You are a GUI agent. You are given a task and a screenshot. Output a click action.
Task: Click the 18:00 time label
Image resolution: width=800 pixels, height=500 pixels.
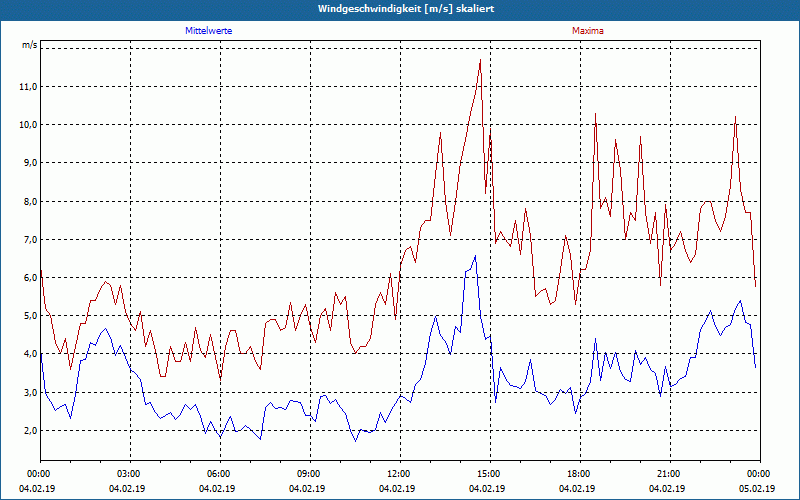tap(580, 474)
